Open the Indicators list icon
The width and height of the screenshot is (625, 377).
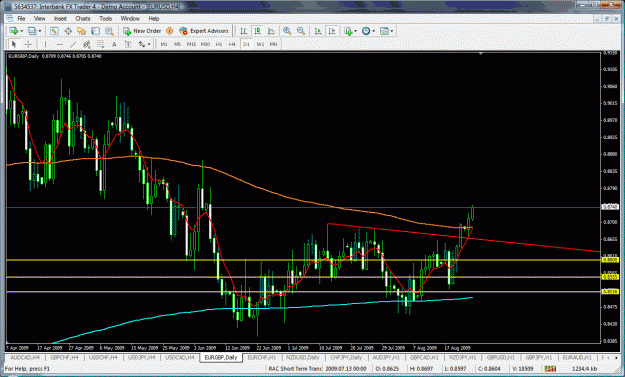coord(348,31)
